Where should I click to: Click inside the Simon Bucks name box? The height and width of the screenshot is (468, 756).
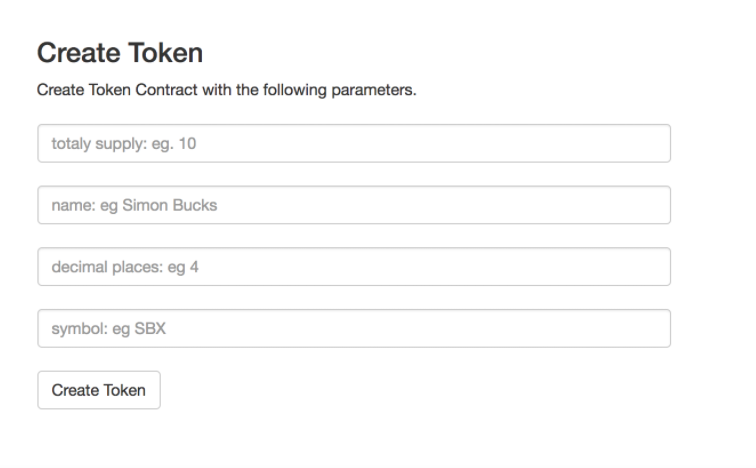(354, 205)
